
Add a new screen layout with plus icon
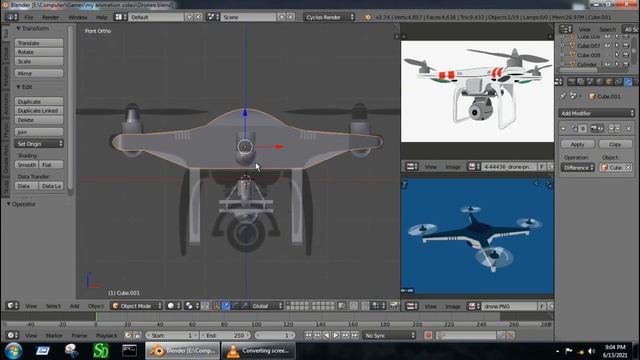(189, 17)
